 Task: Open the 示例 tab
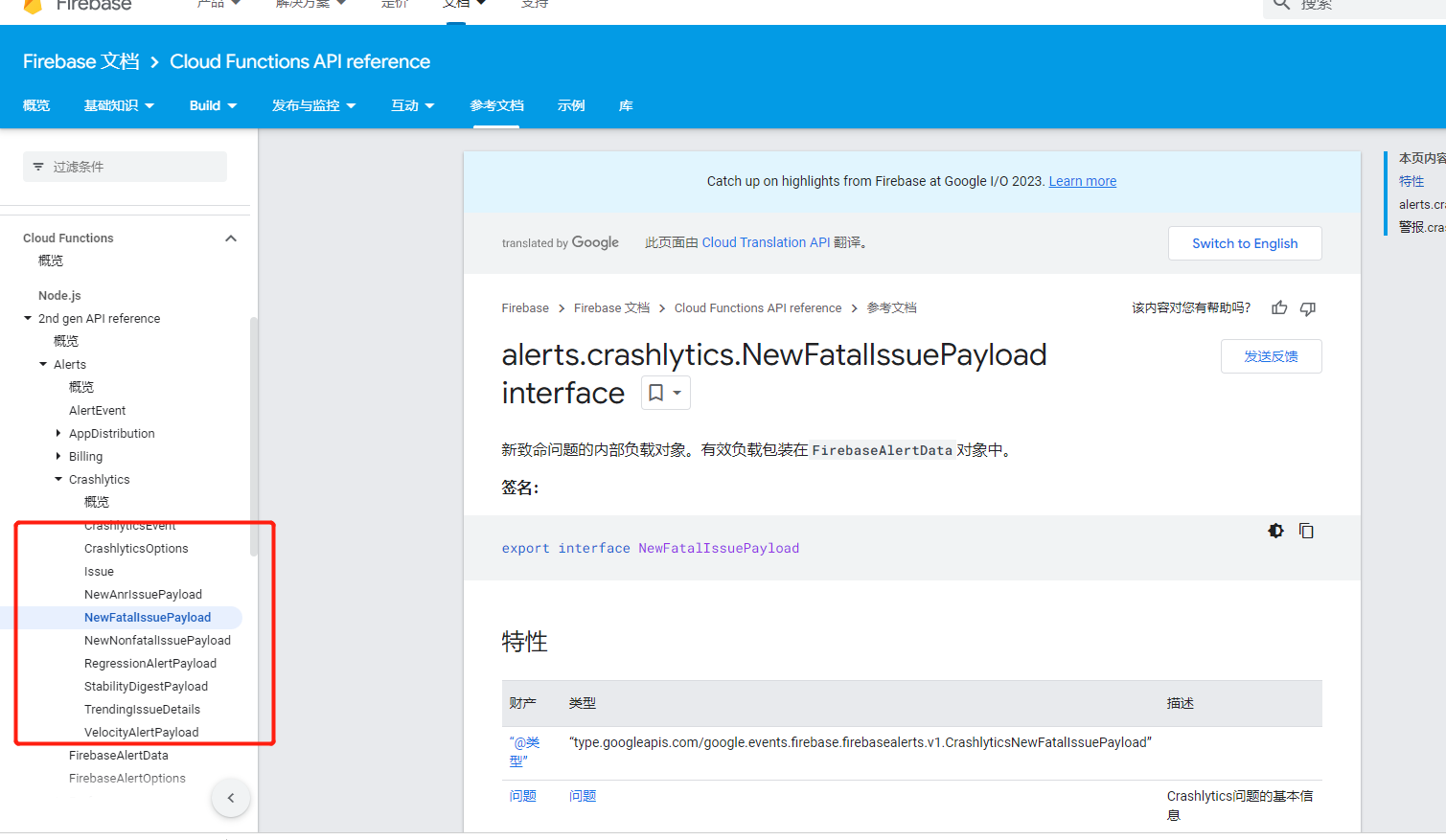pos(571,105)
